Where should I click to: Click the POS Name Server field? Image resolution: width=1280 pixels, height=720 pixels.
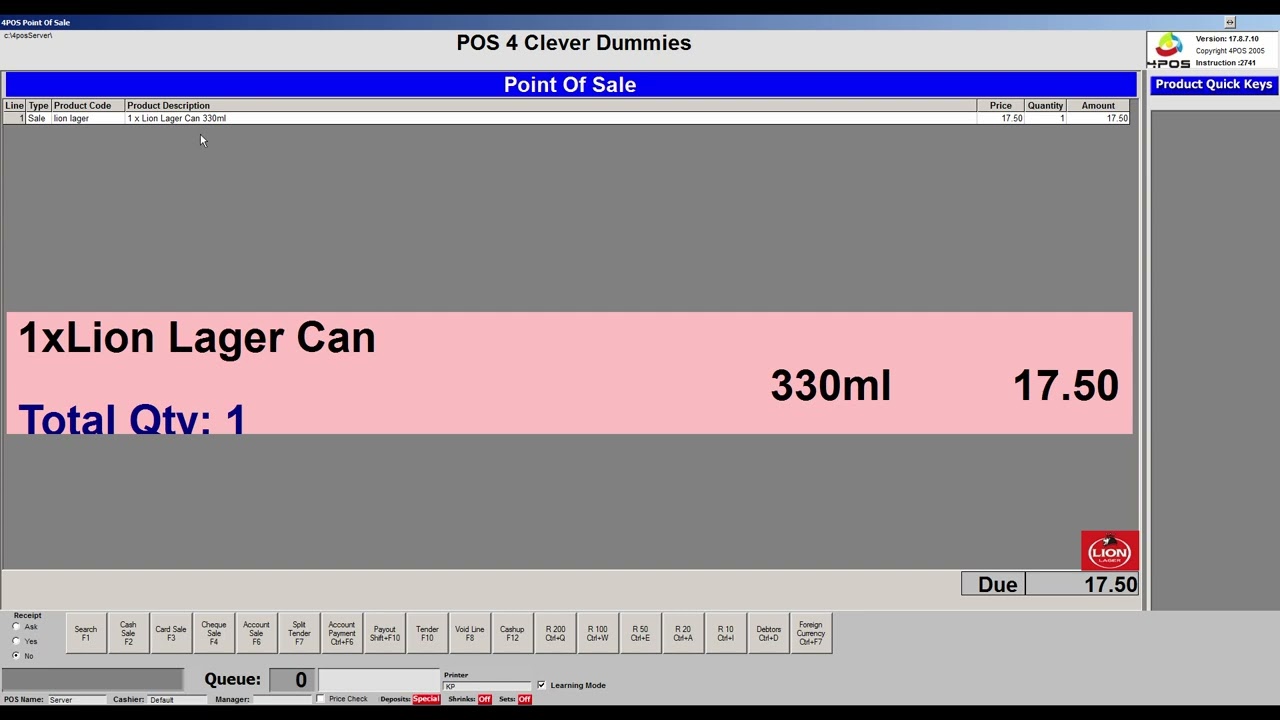77,700
